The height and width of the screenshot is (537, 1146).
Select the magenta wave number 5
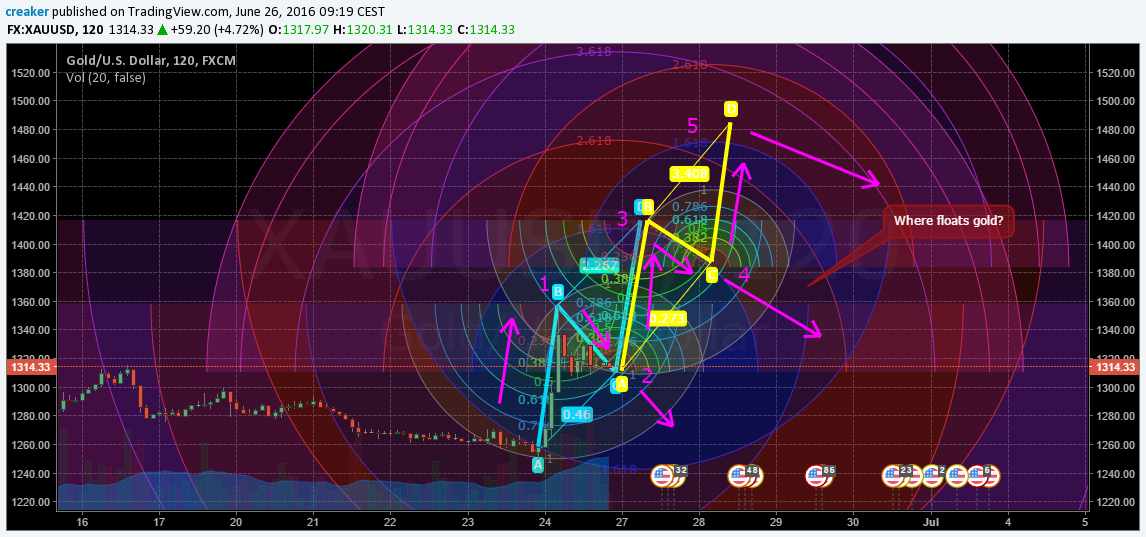[693, 126]
